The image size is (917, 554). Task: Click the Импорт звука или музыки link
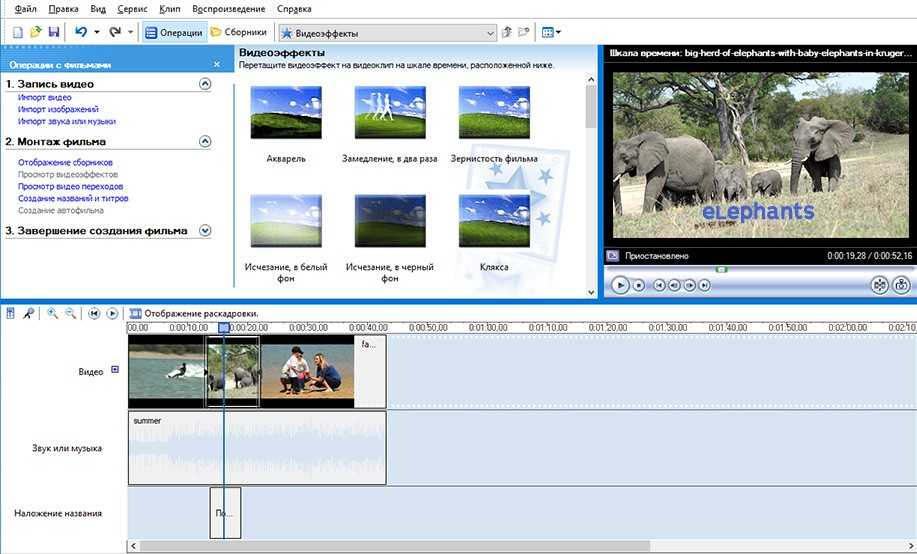[67, 121]
